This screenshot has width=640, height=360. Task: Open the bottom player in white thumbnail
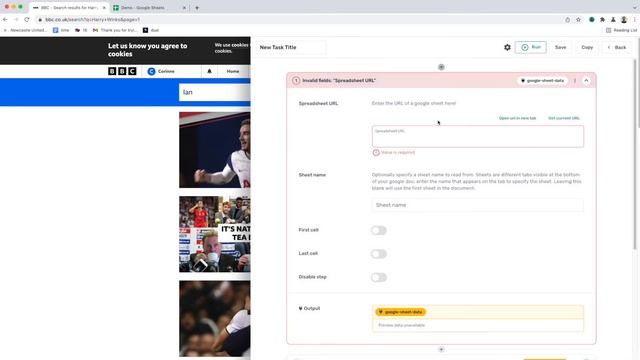pos(215,318)
